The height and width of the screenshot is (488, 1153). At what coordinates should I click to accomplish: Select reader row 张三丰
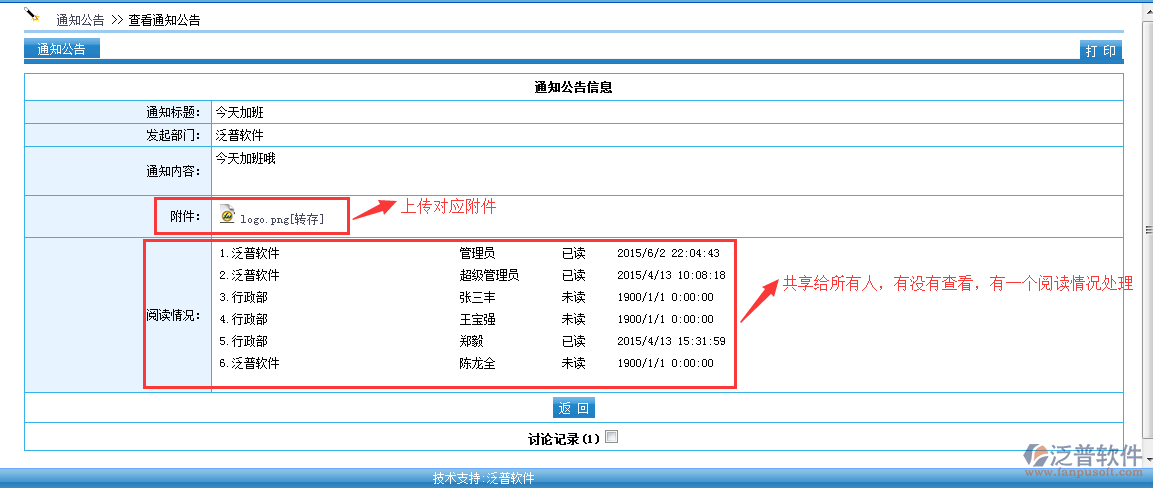(477, 297)
